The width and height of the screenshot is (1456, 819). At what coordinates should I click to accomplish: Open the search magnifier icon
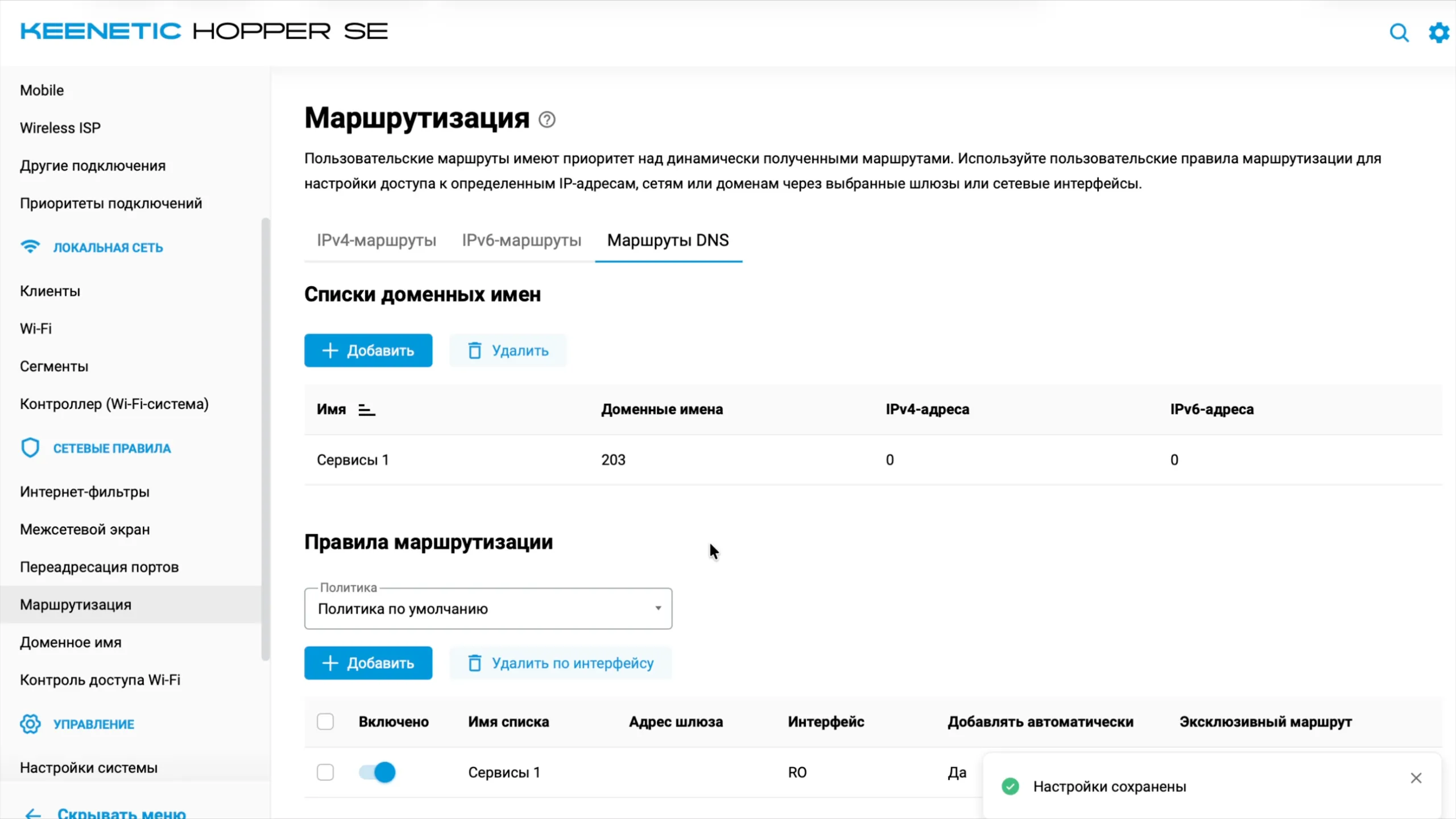click(1399, 33)
